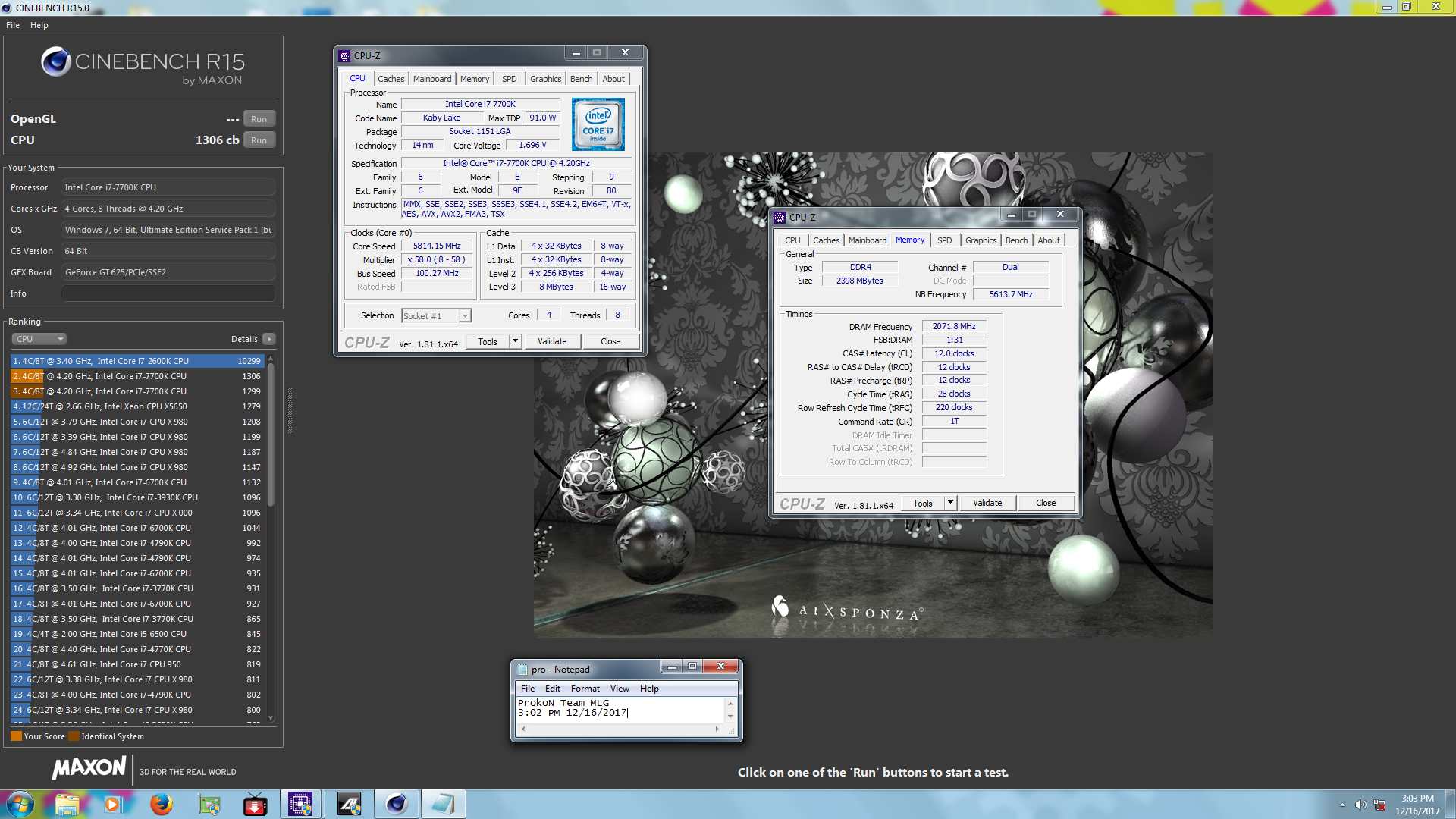Screen dimensions: 1456x819
Task: Click the Notepad text area
Action: click(620, 709)
